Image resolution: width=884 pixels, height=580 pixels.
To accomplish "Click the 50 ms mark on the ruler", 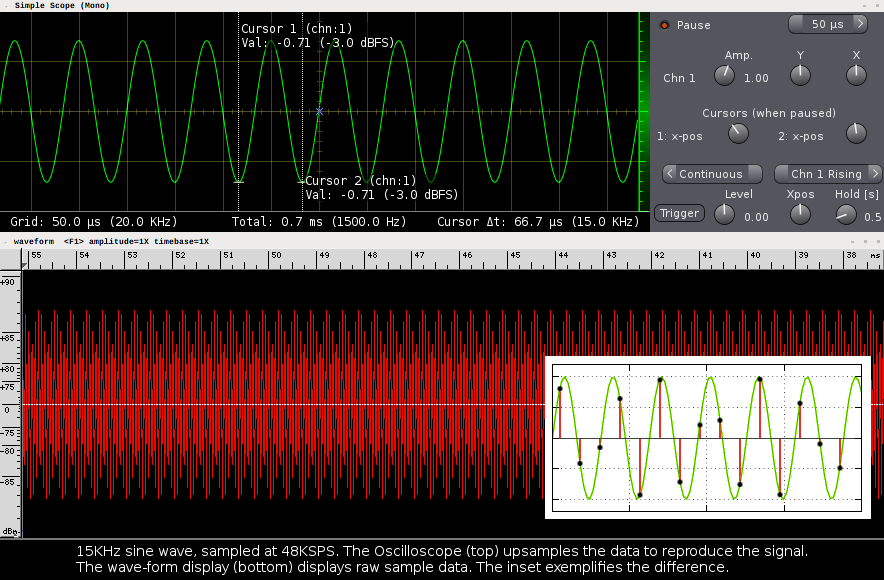I will (276, 255).
